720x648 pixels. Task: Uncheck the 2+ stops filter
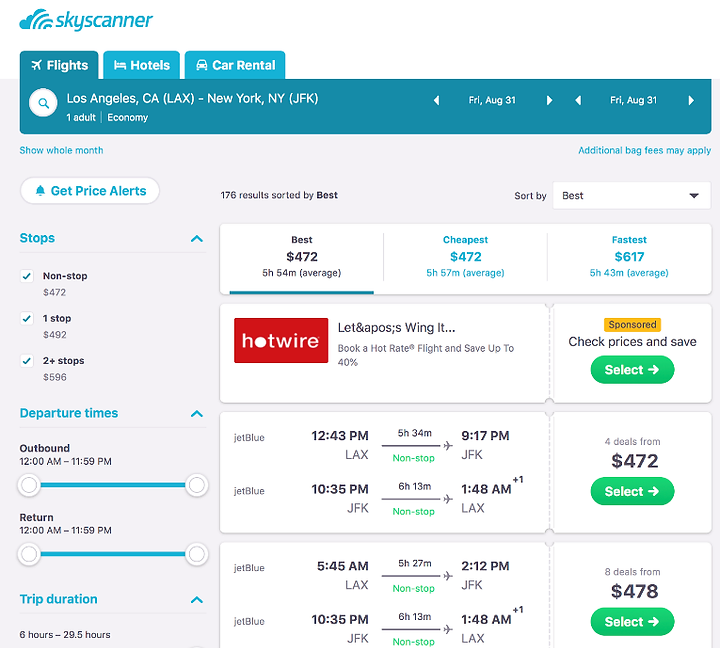pos(27,361)
